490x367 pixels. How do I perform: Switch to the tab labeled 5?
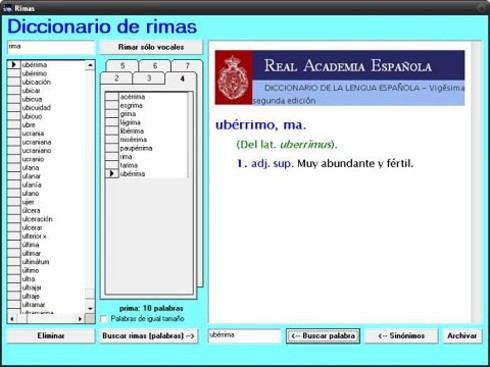tap(122, 66)
